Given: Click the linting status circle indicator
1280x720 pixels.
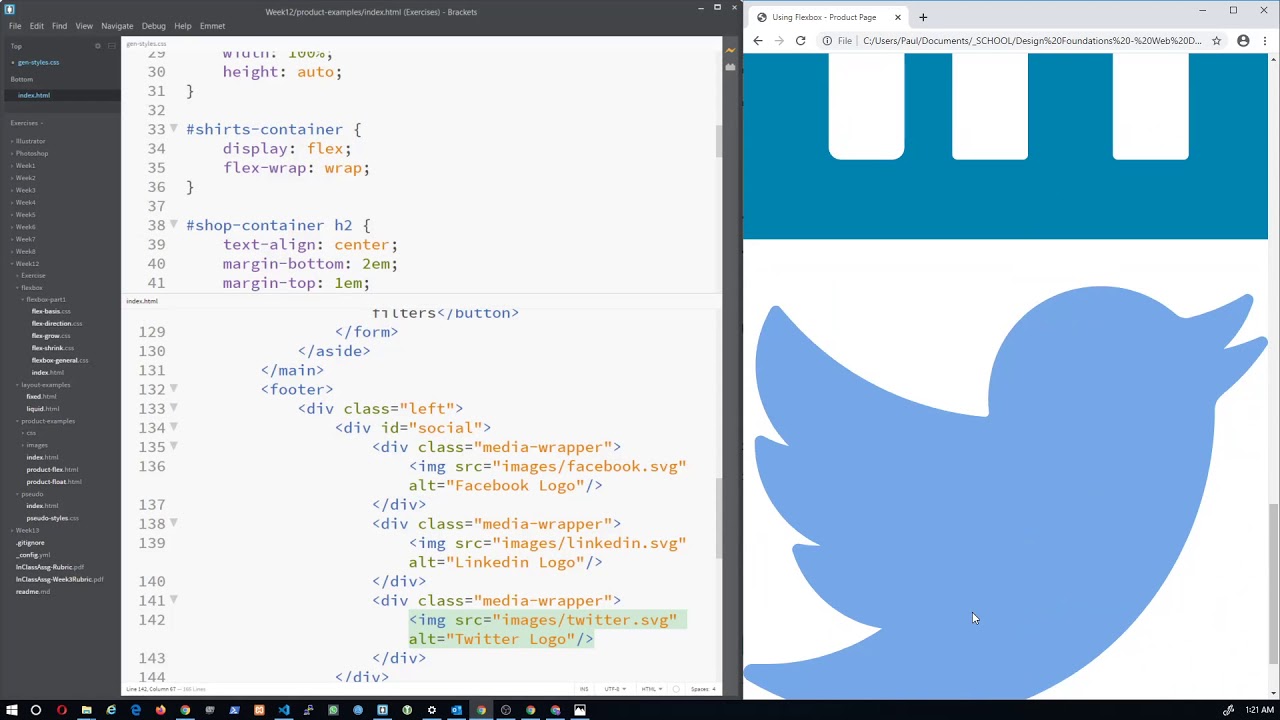Looking at the screenshot, I should click(676, 689).
